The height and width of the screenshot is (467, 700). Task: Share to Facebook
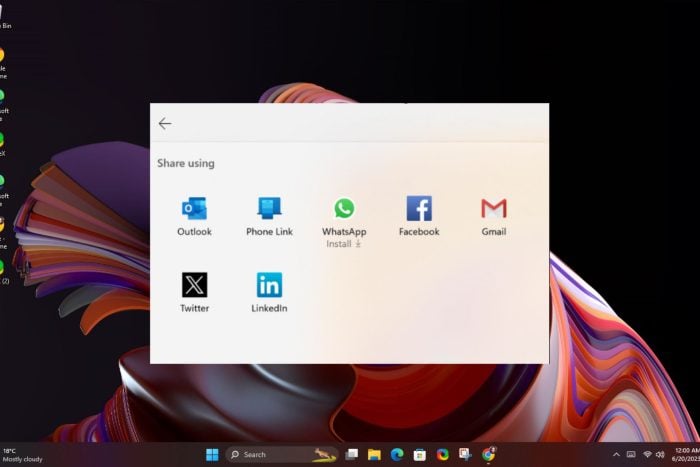(419, 216)
